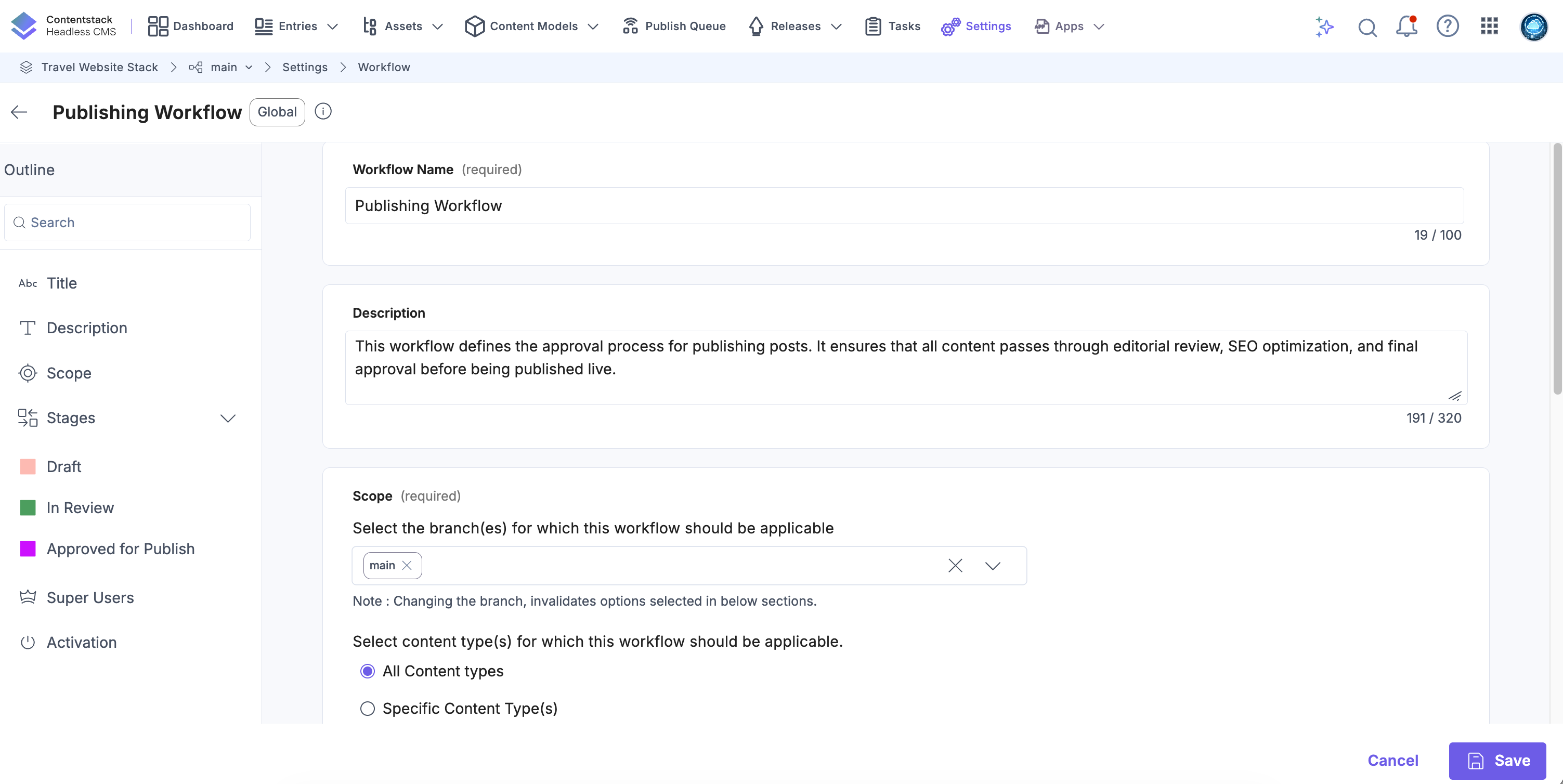The width and height of the screenshot is (1563, 784).
Task: Click the info icon next to Publishing Workflow
Action: [x=323, y=111]
